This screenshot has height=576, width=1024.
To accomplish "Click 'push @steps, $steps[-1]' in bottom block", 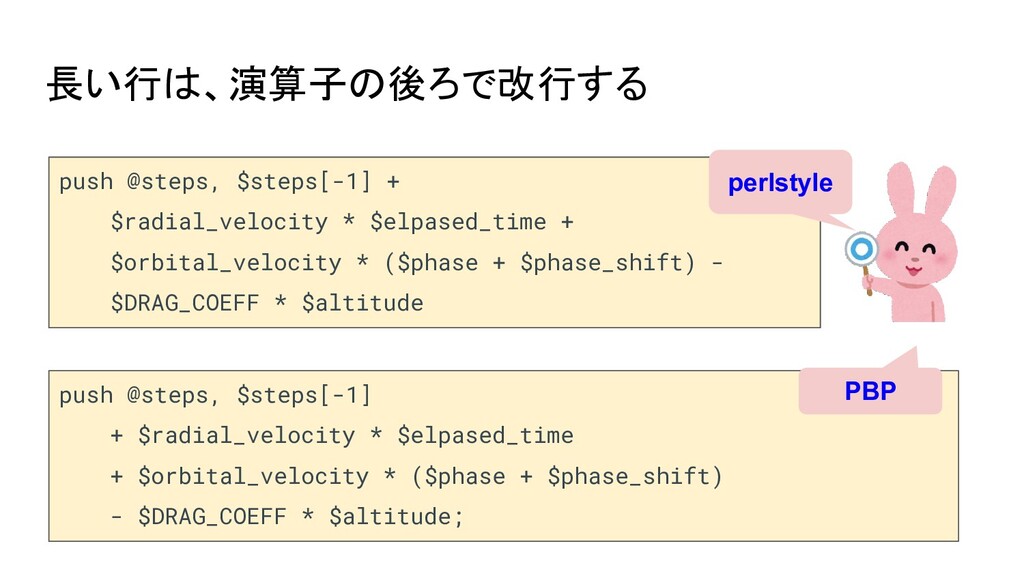I will click(x=215, y=395).
